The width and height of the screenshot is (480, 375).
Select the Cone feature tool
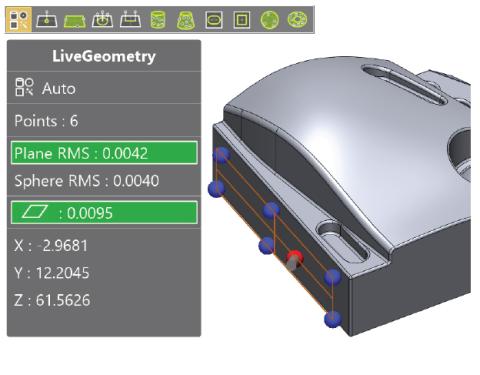(186, 20)
